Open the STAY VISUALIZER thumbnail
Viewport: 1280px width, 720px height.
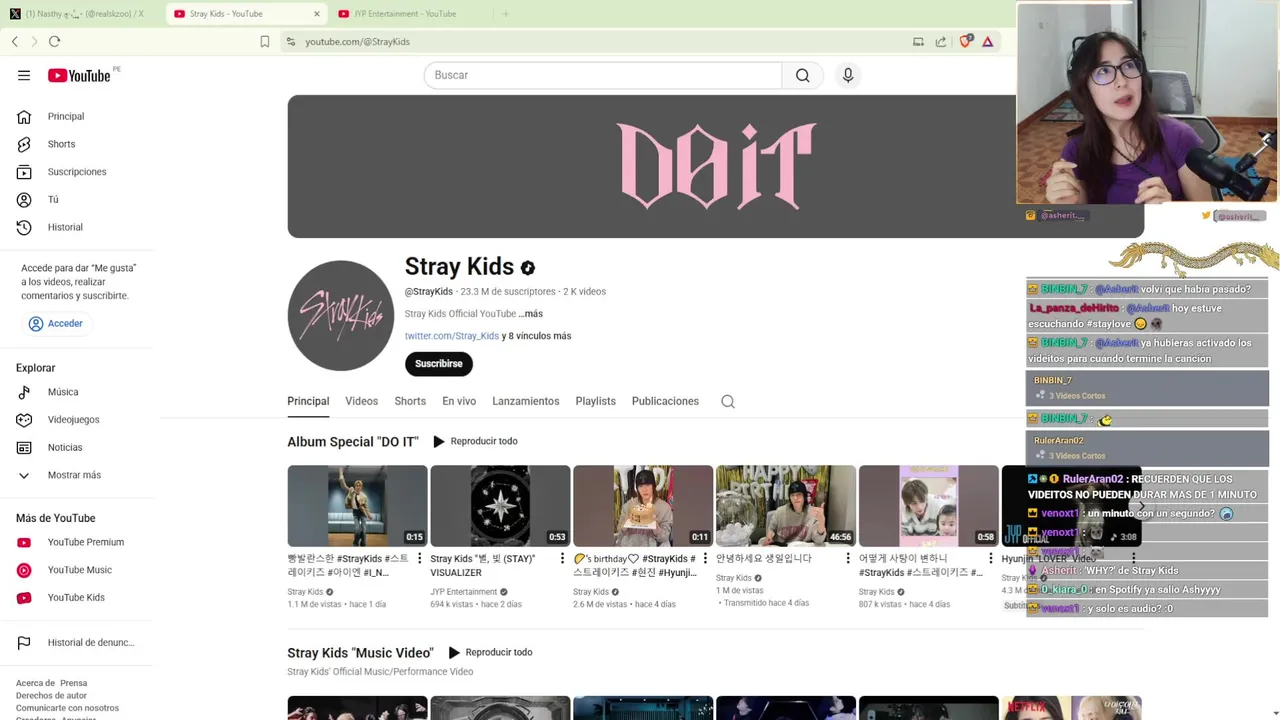[500, 505]
